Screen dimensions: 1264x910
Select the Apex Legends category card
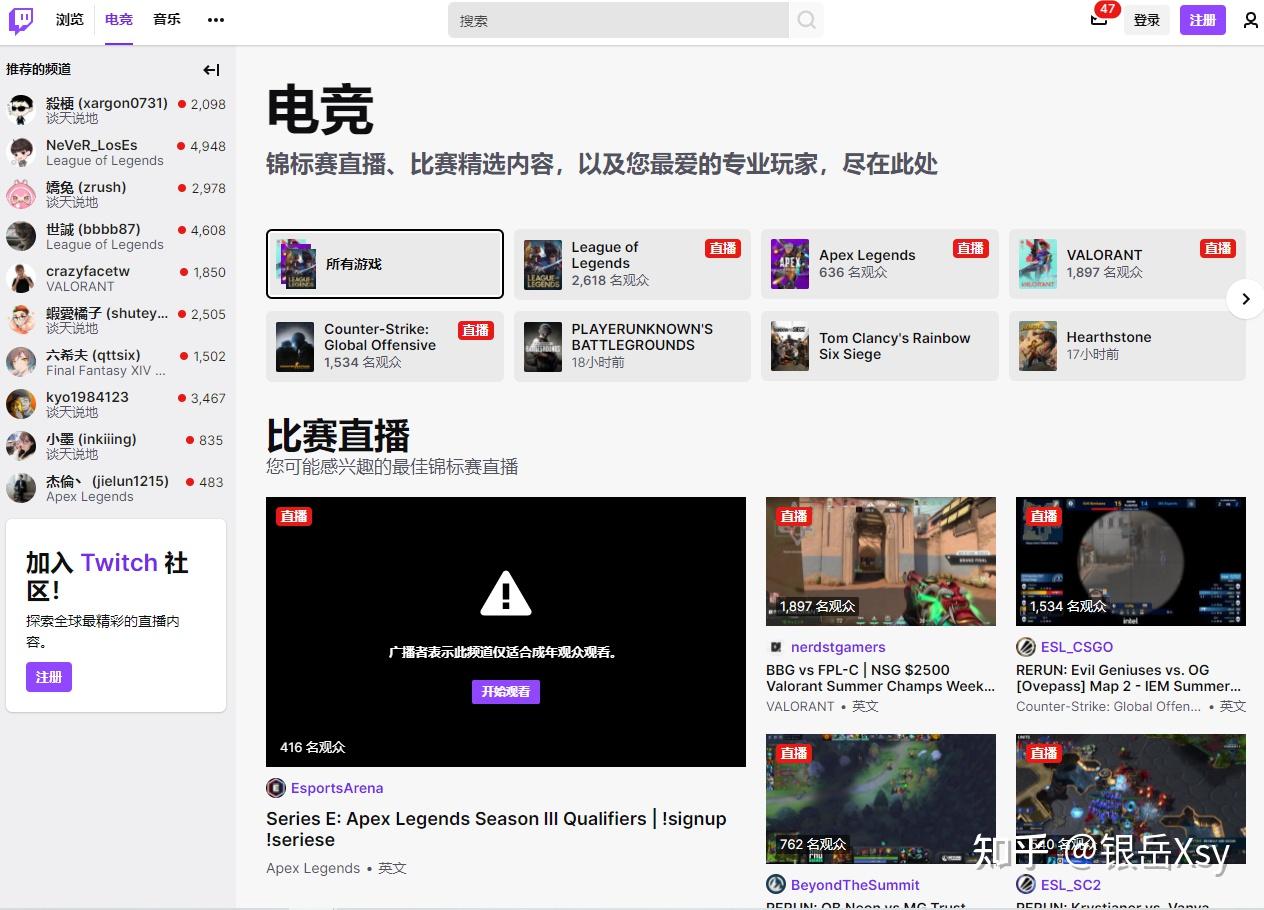click(x=880, y=264)
